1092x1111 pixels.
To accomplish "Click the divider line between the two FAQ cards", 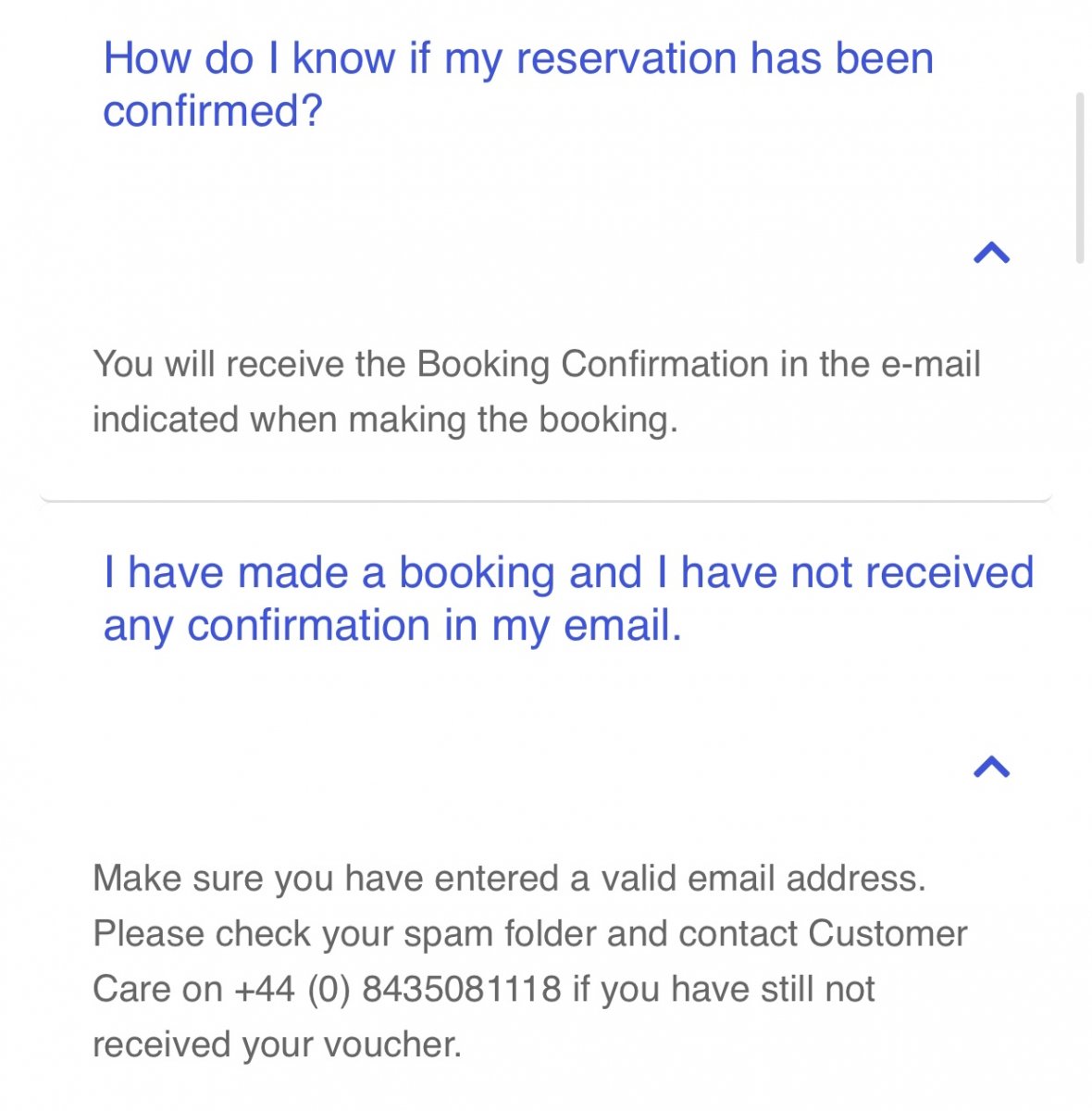I will click(x=546, y=501).
